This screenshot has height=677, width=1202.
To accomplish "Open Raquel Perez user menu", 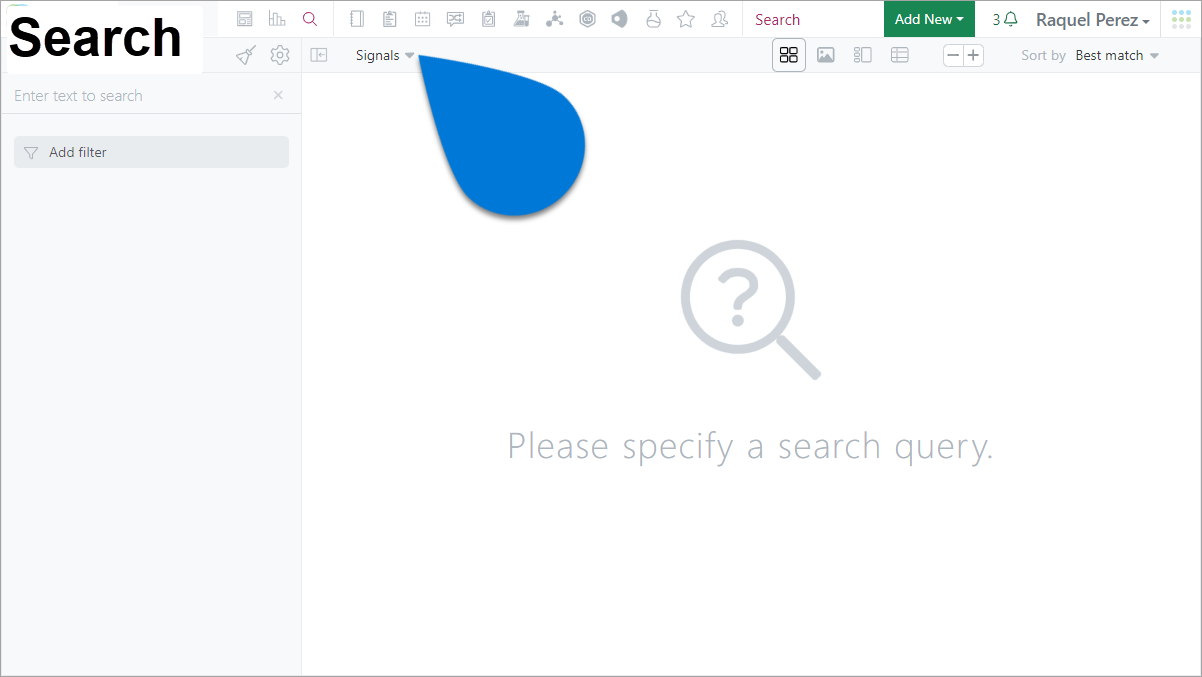I will click(1092, 19).
